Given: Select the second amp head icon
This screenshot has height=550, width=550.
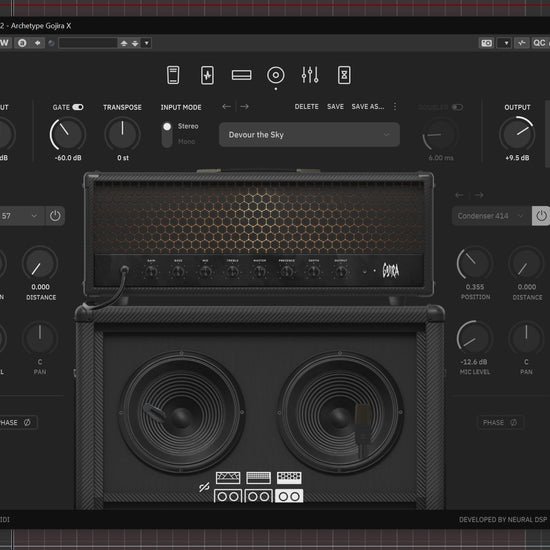Looking at the screenshot, I should [x=259, y=477].
